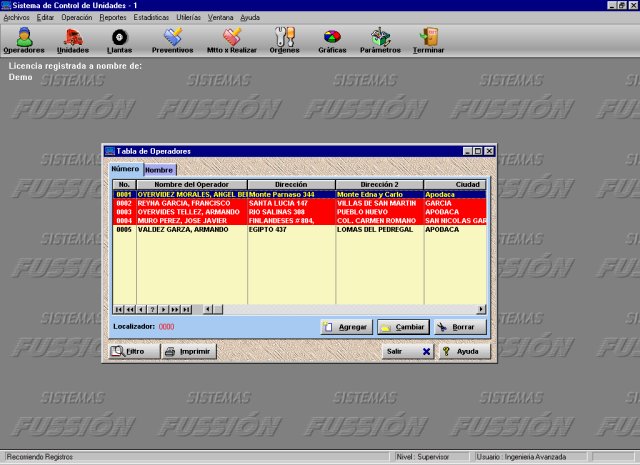Select row MURO PEREZ, JOSE JAVIER
The height and width of the screenshot is (465, 640).
point(300,220)
